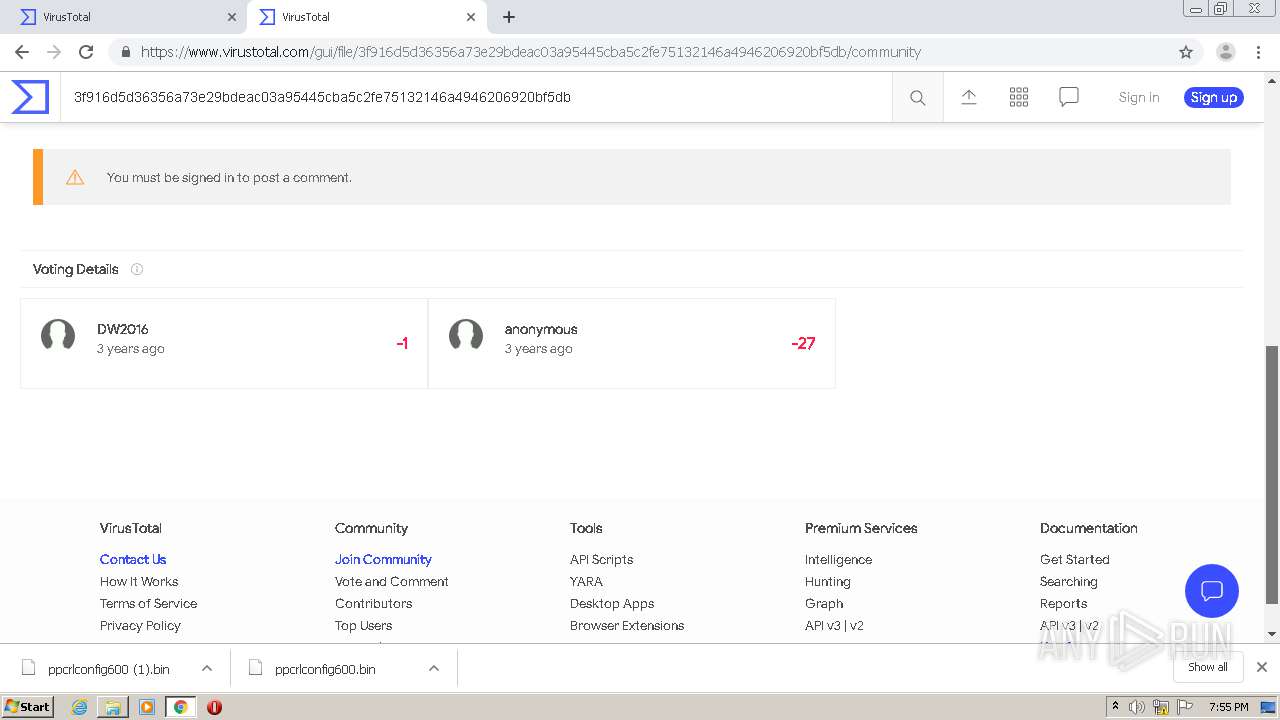This screenshot has width=1280, height=720.
Task: Open the Contributors link
Action: [x=373, y=603]
